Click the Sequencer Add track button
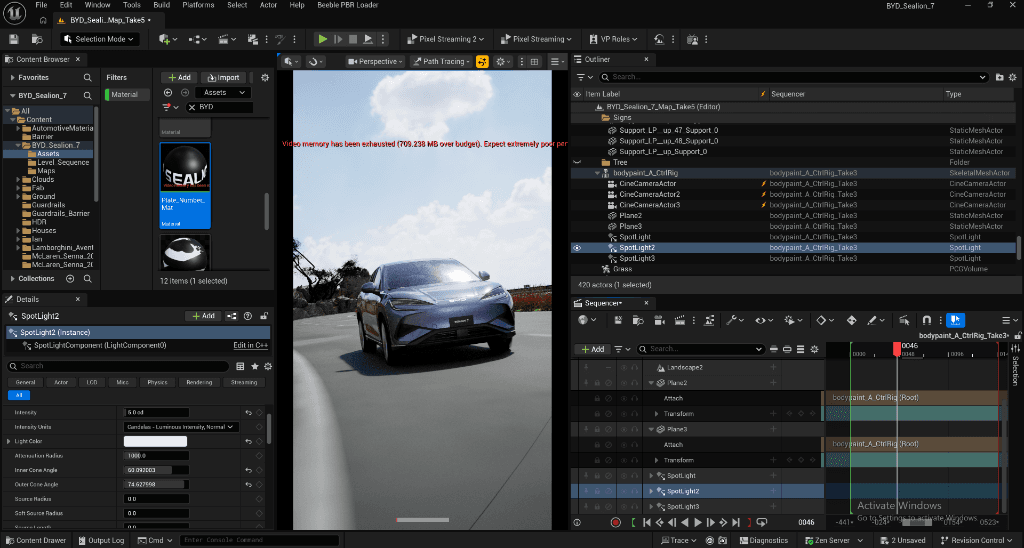The width and height of the screenshot is (1024, 548). tap(592, 349)
